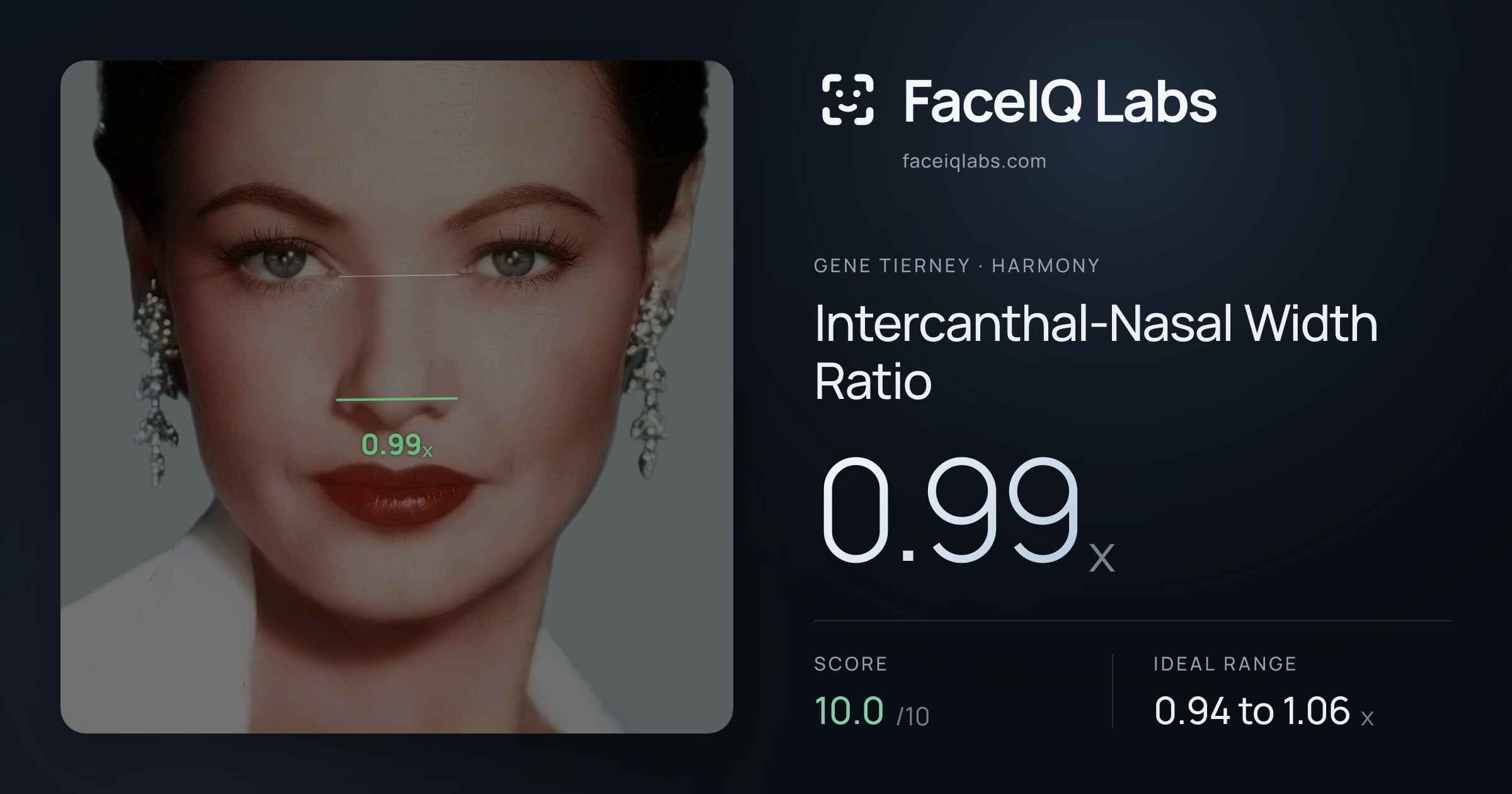1512x794 pixels.
Task: Open the faceiqlabs.com link
Action: 974,161
